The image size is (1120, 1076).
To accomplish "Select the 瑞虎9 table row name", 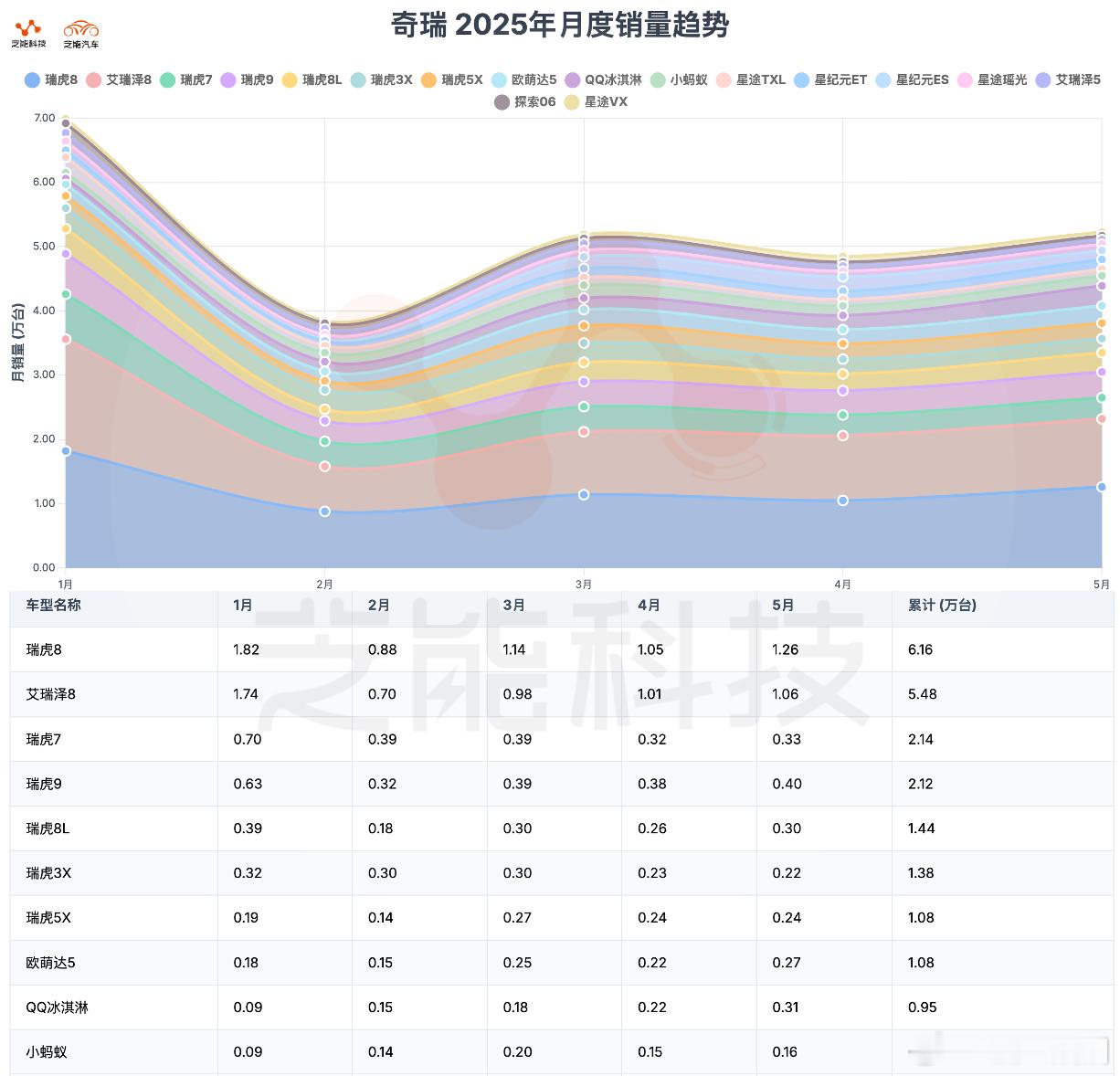I will [44, 785].
